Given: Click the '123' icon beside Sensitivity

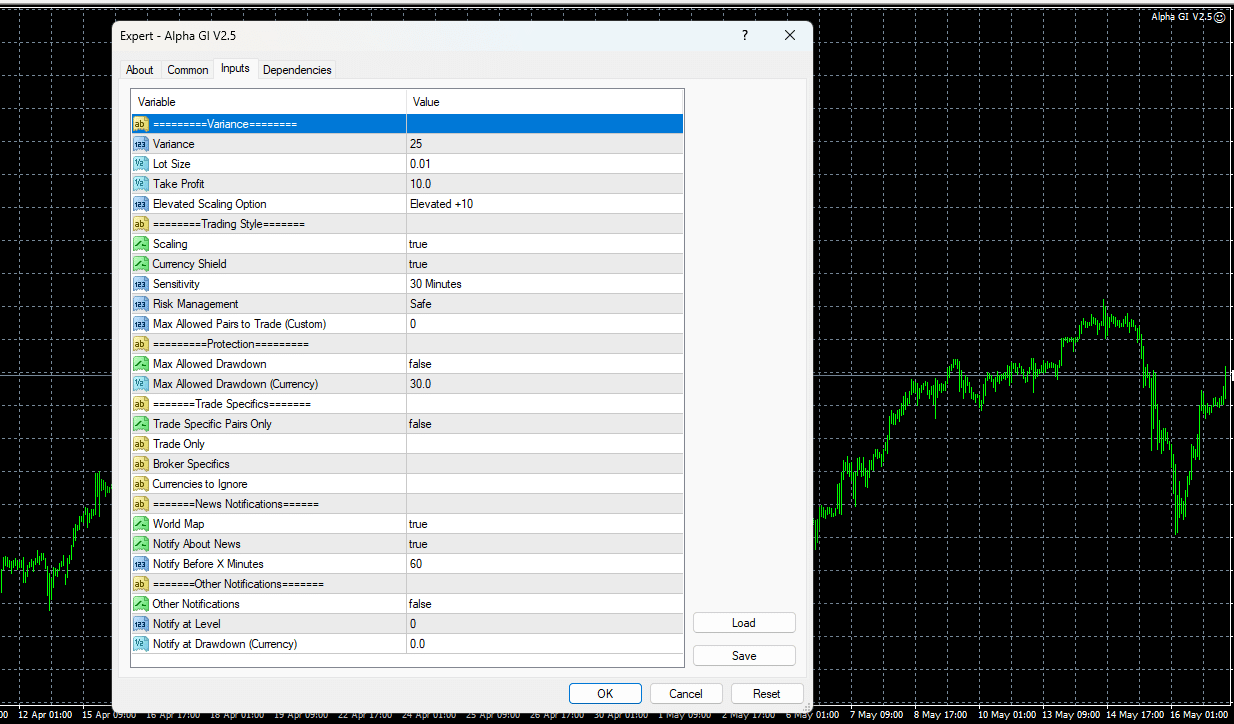Looking at the screenshot, I should coord(140,284).
